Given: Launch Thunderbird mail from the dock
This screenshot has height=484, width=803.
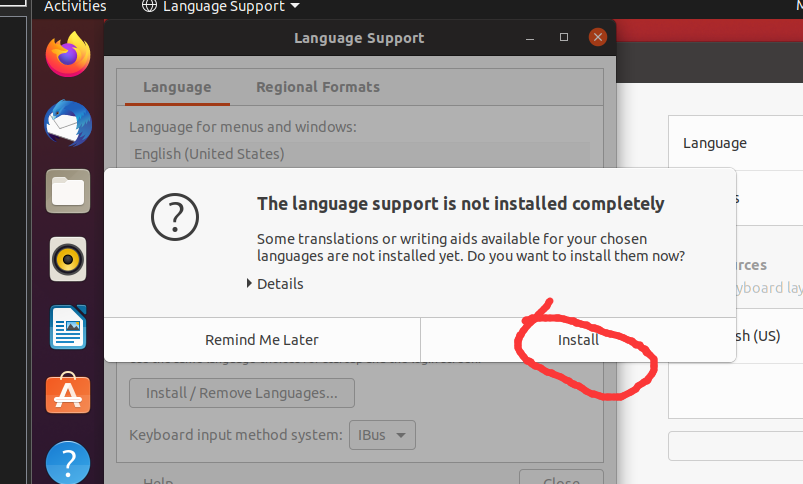Looking at the screenshot, I should point(68,124).
